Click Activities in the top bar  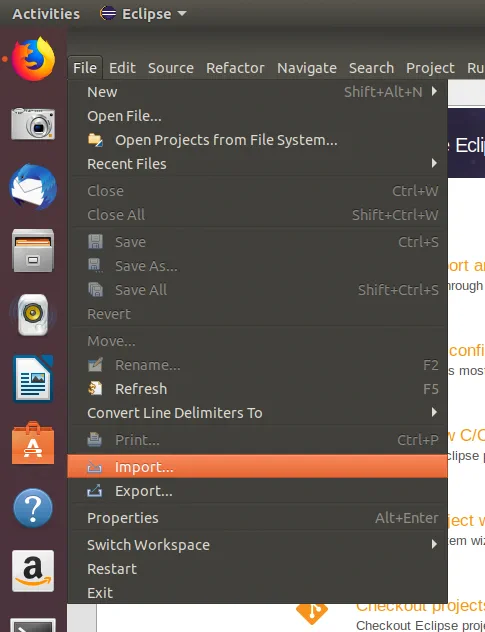(x=46, y=14)
